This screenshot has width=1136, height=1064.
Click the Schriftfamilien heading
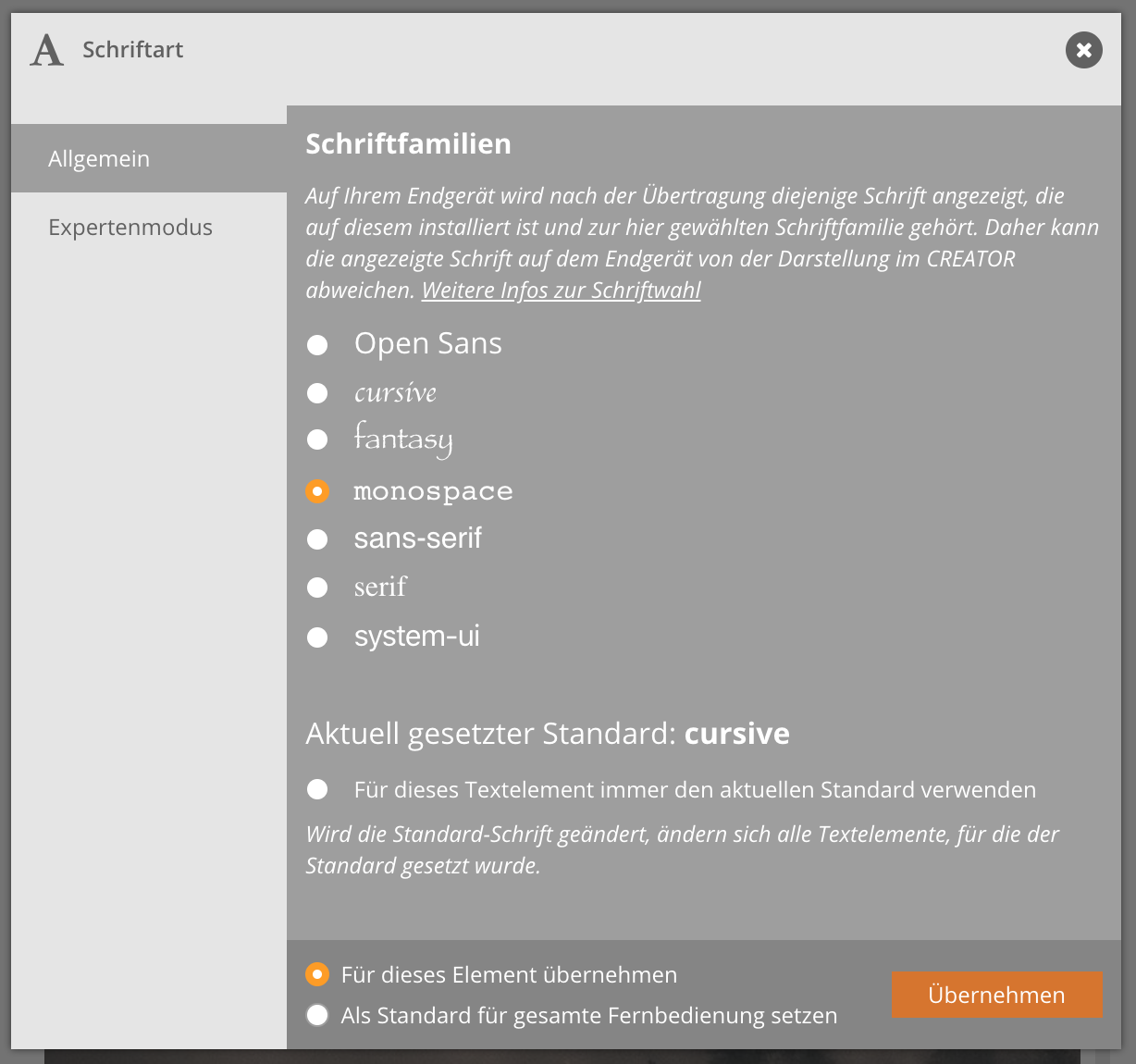[x=408, y=144]
